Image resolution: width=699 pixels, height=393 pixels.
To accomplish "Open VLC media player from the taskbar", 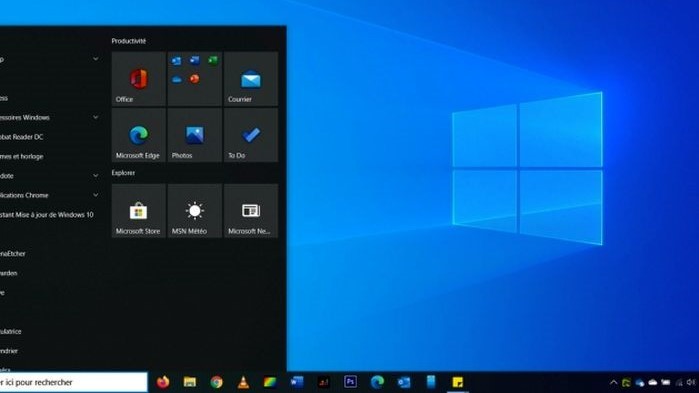I will pyautogui.click(x=243, y=382).
